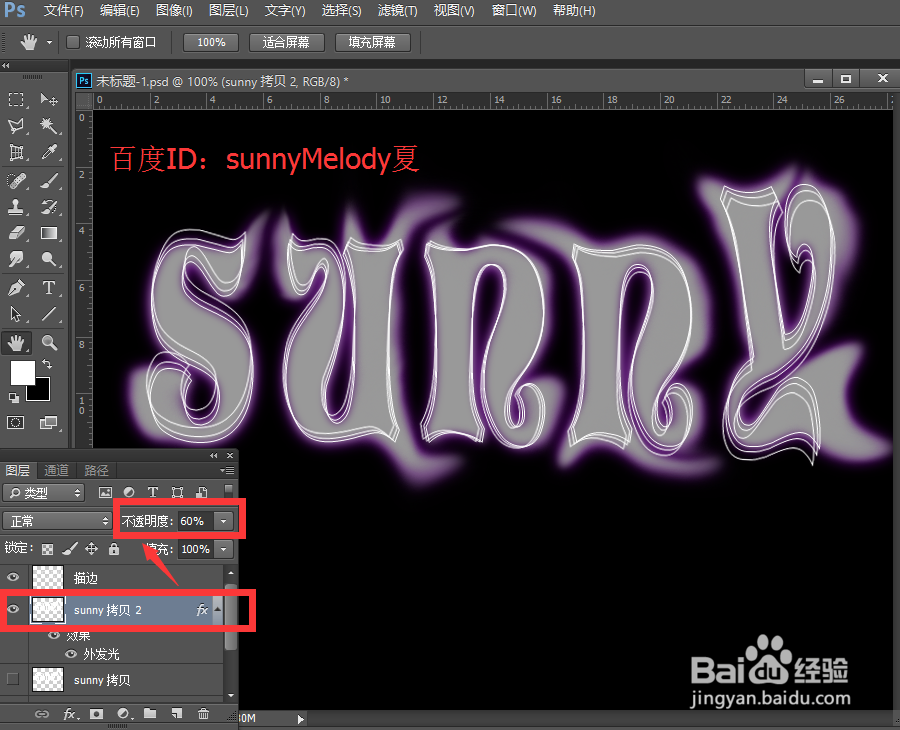The height and width of the screenshot is (730, 900).
Task: Open the 编辑(E) menu
Action: coord(119,10)
